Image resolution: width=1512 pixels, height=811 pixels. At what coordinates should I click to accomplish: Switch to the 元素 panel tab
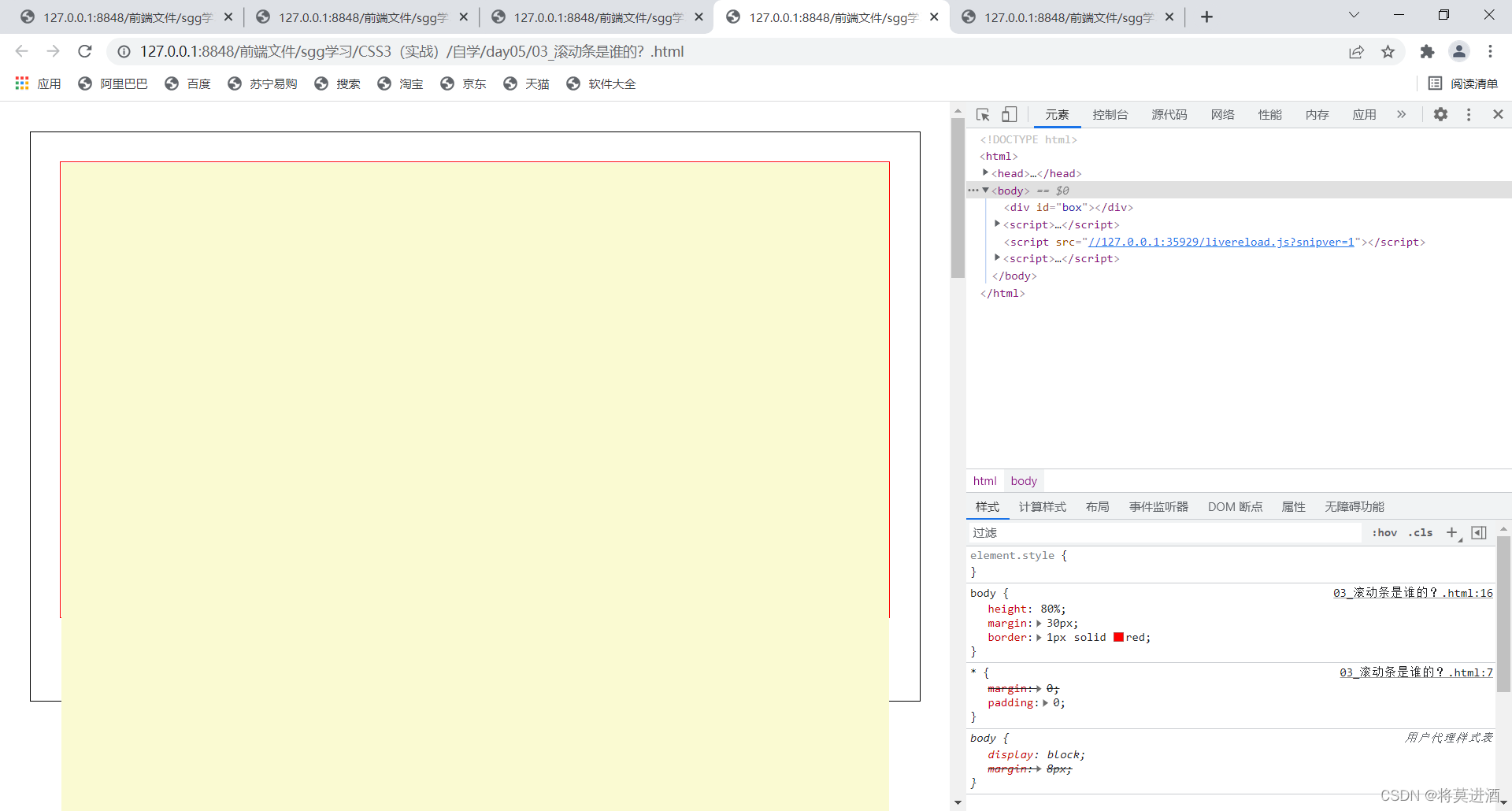click(x=1057, y=115)
